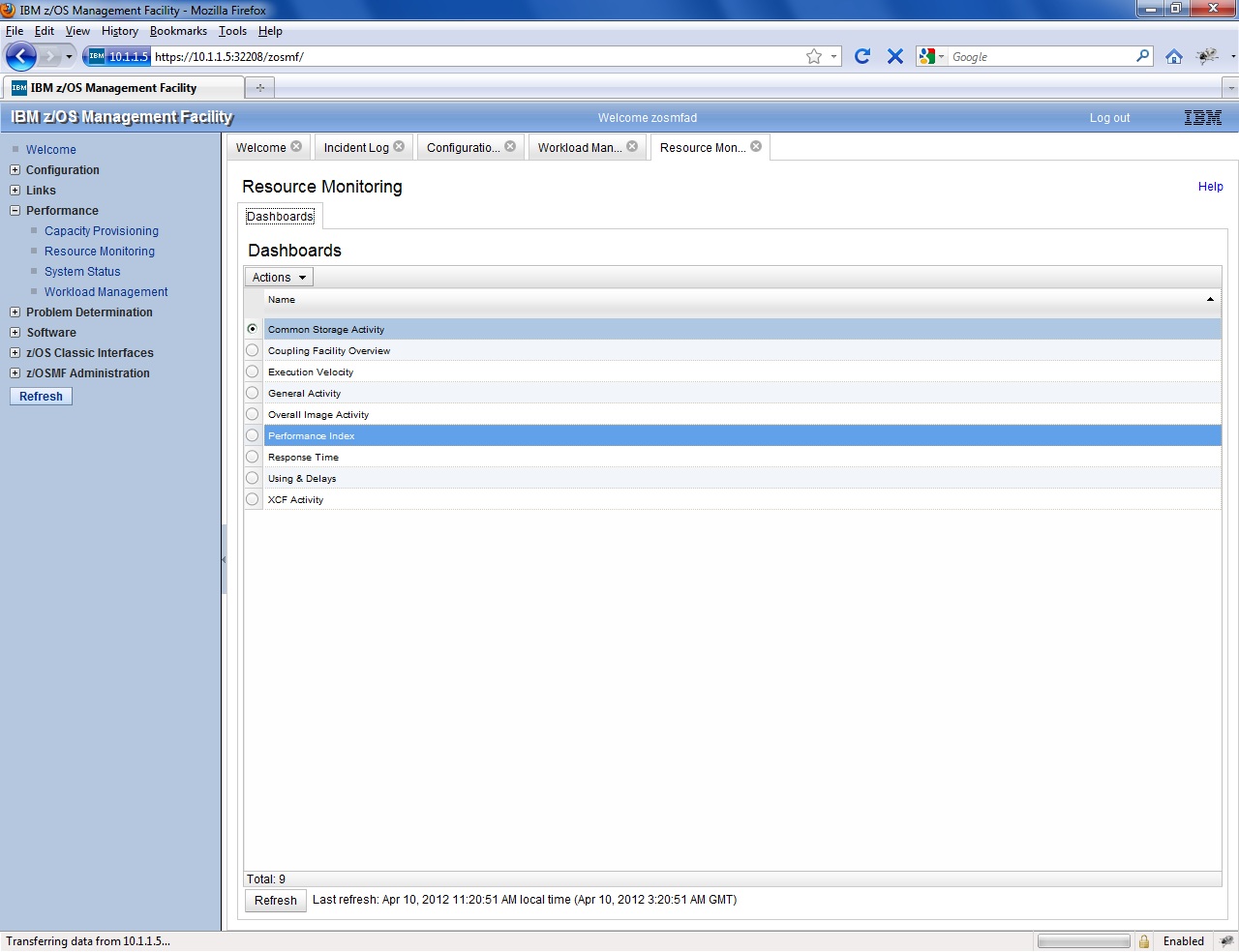This screenshot has width=1239, height=952.
Task: Select the Dashboards sub-tab
Action: pyautogui.click(x=280, y=216)
